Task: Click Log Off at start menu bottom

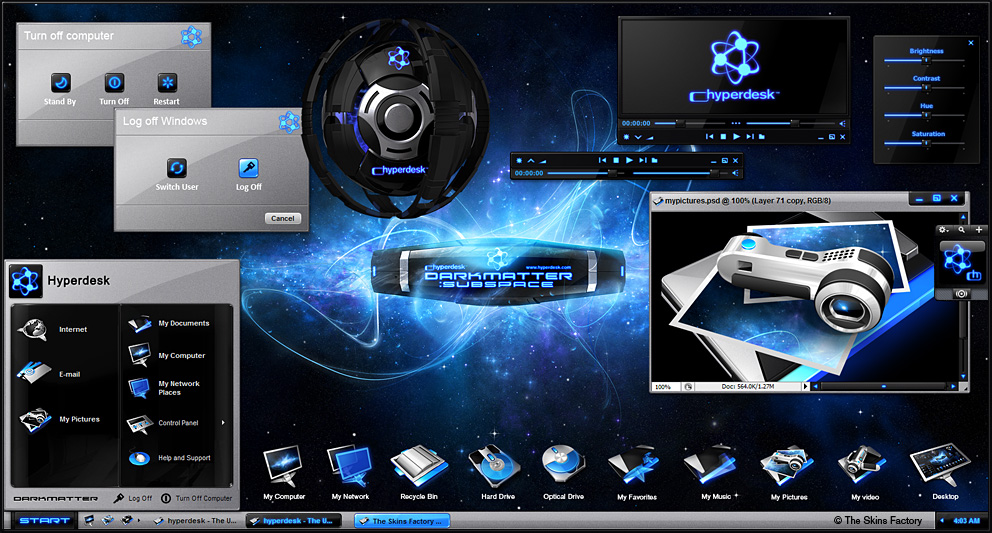Action: (x=133, y=498)
